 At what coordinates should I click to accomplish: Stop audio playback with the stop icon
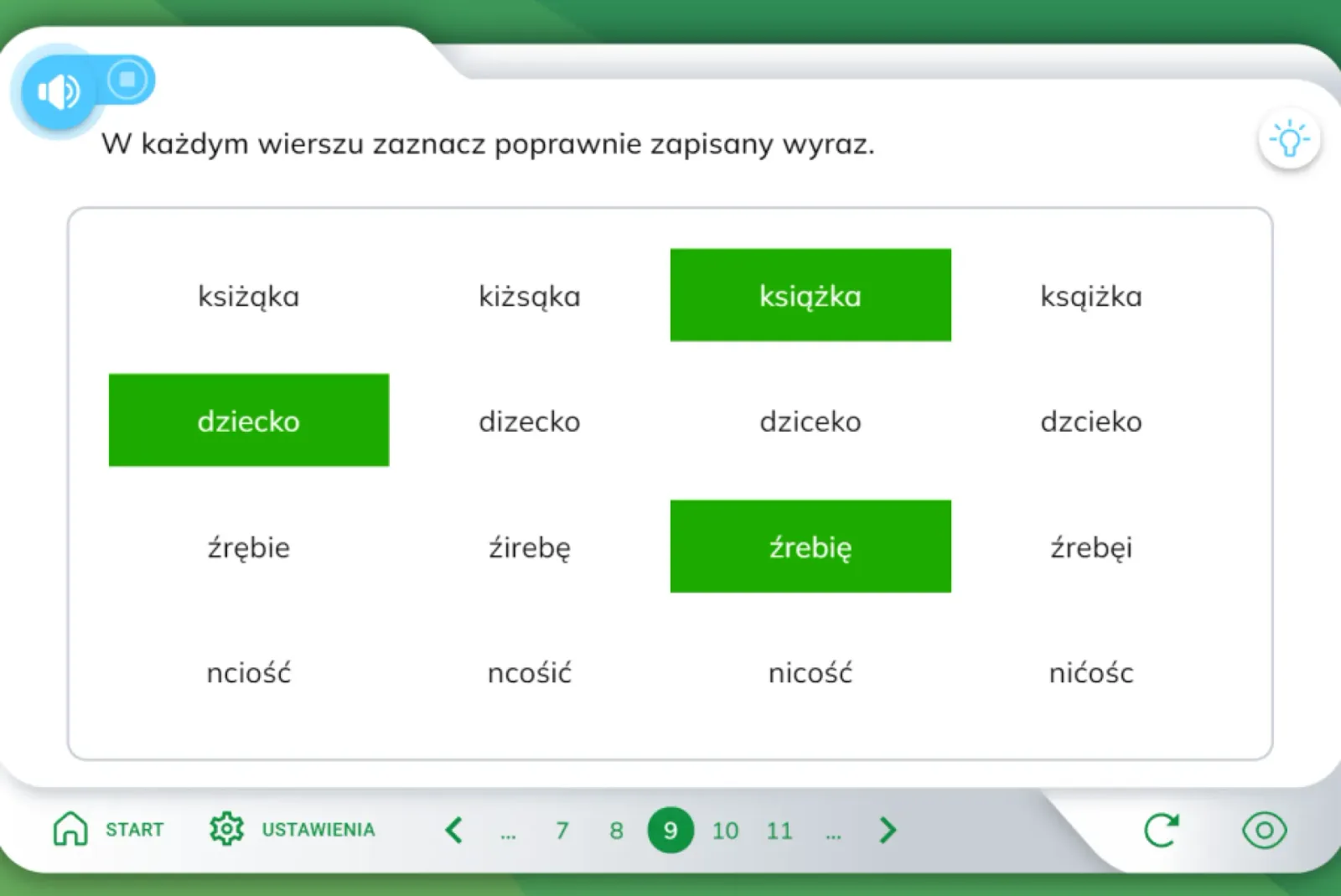point(127,80)
